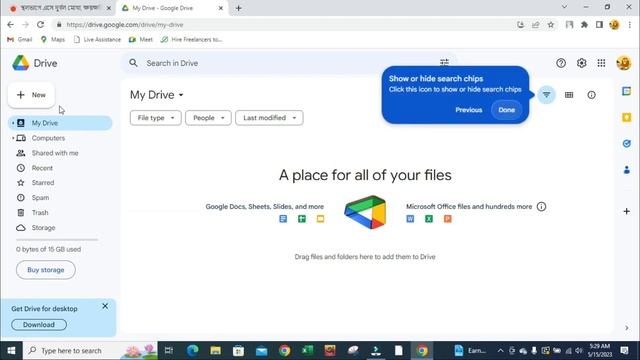Screen dimensions: 640x360
Task: Collapse side panel chevron at bottom right
Action: coord(627,328)
